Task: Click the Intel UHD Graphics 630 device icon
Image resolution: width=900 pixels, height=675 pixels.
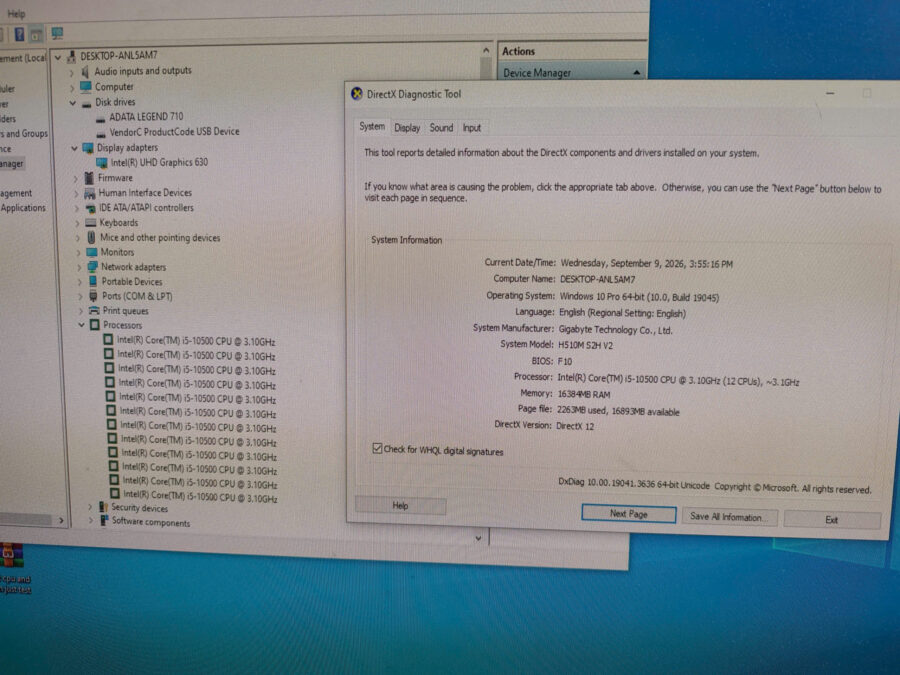Action: (102, 163)
